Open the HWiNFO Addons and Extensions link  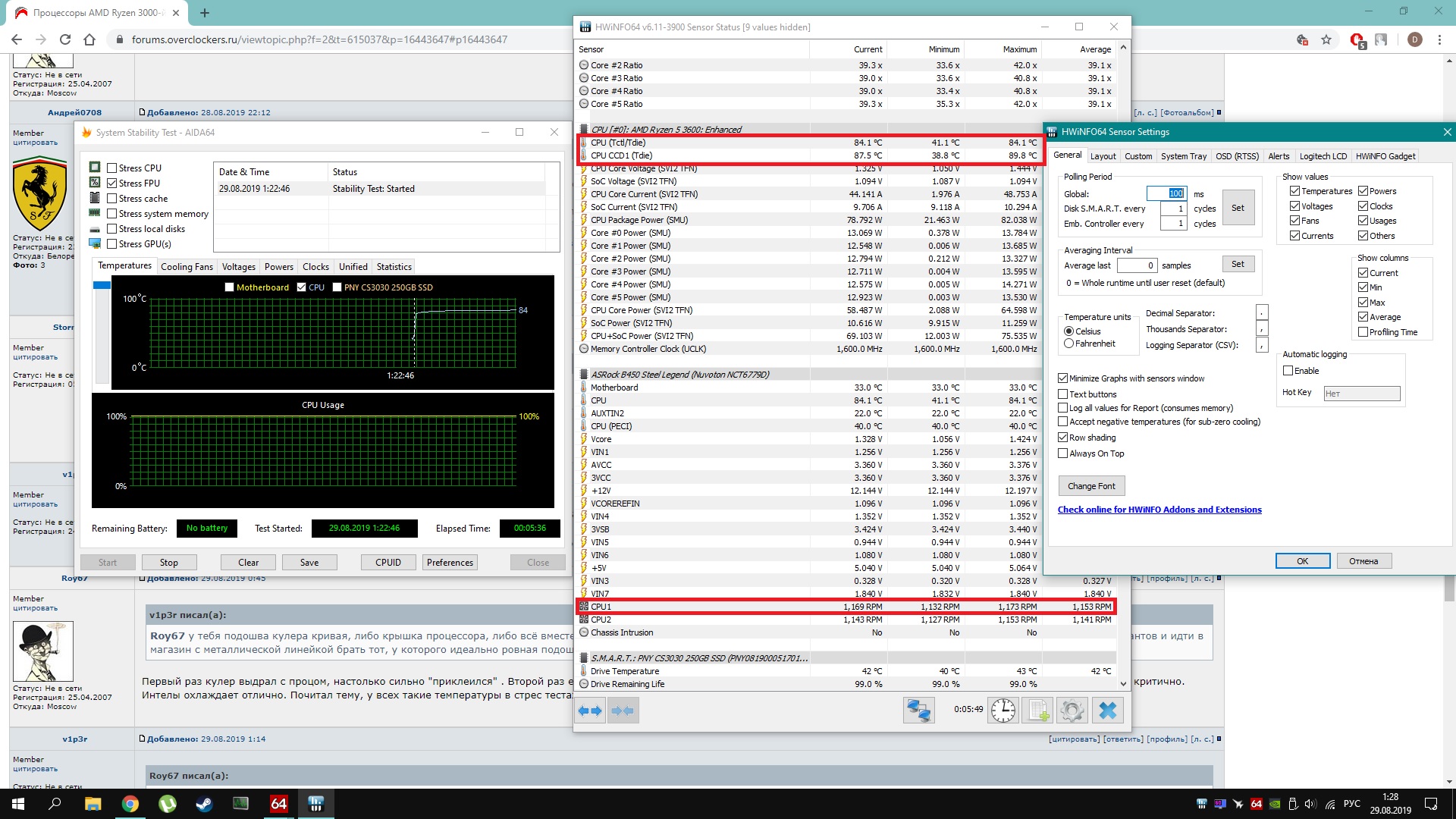point(1159,510)
